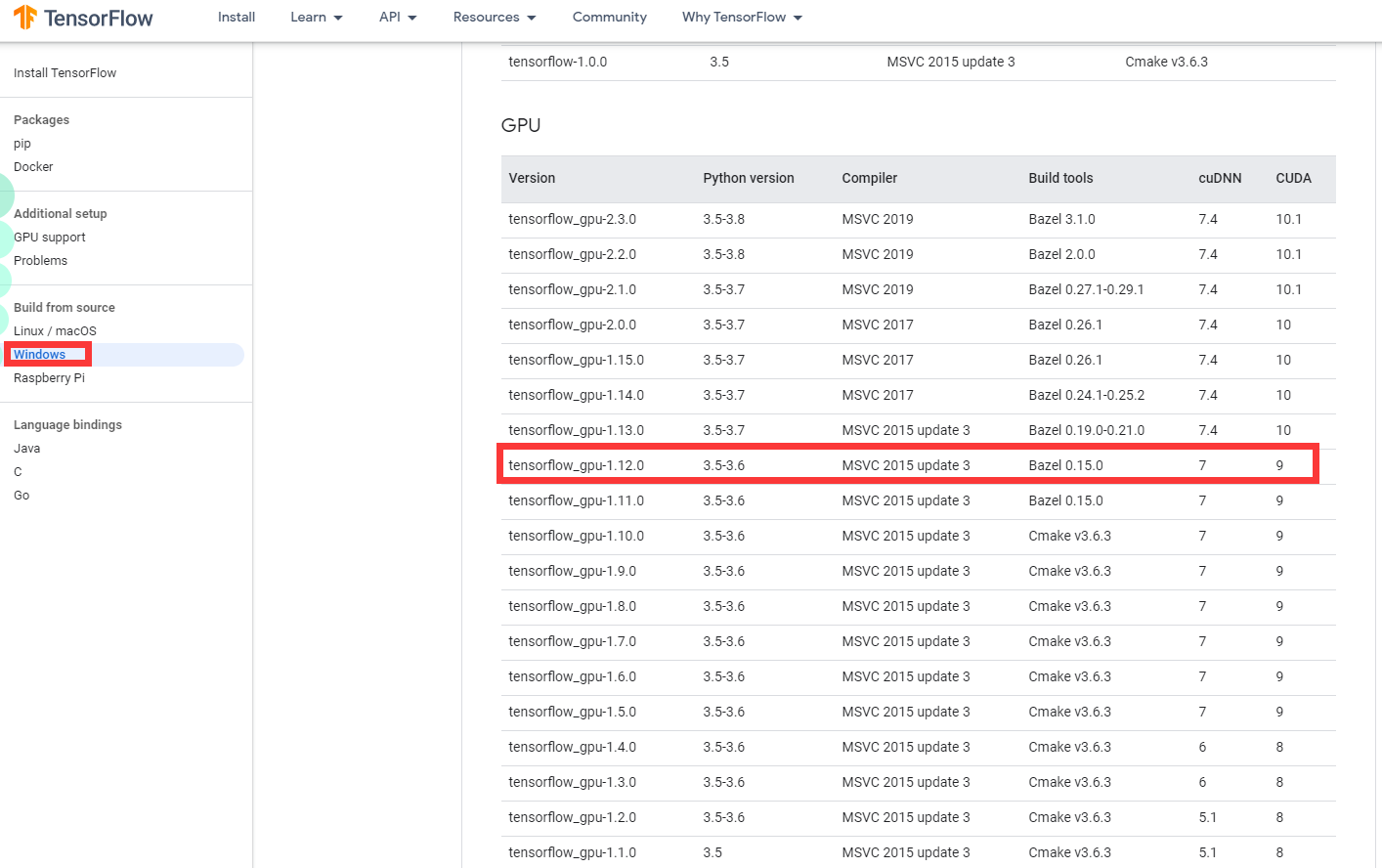Viewport: 1382px width, 868px height.
Task: Click MSVC 2019 in tensorflow_gpu-2.3.0 row
Action: [878, 219]
